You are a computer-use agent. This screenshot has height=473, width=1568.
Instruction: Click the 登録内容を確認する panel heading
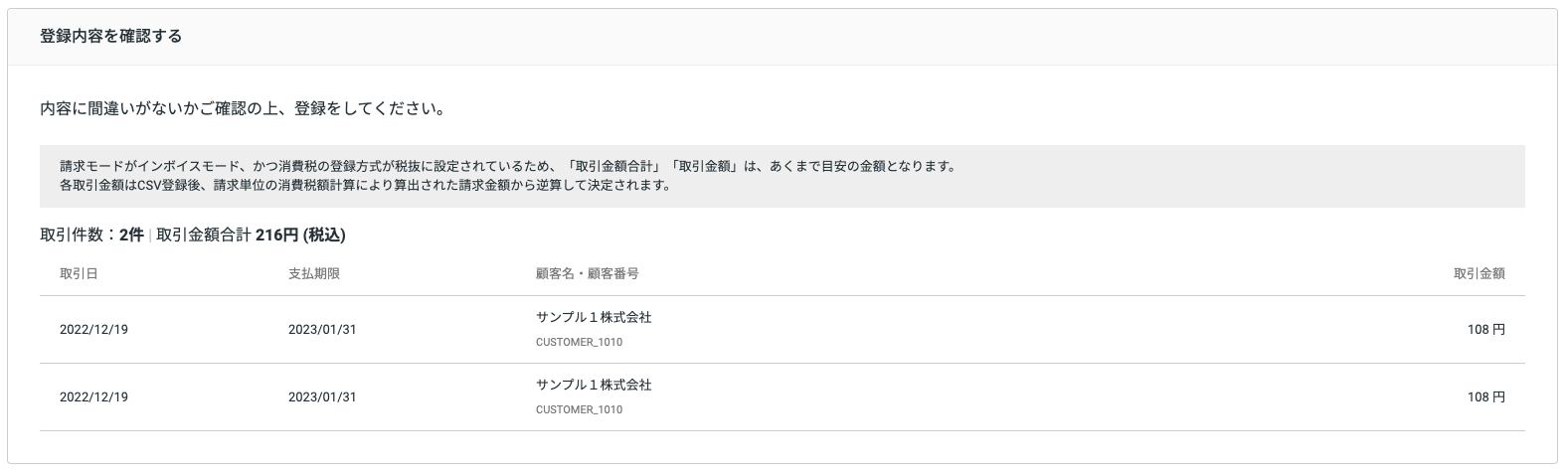pos(110,37)
